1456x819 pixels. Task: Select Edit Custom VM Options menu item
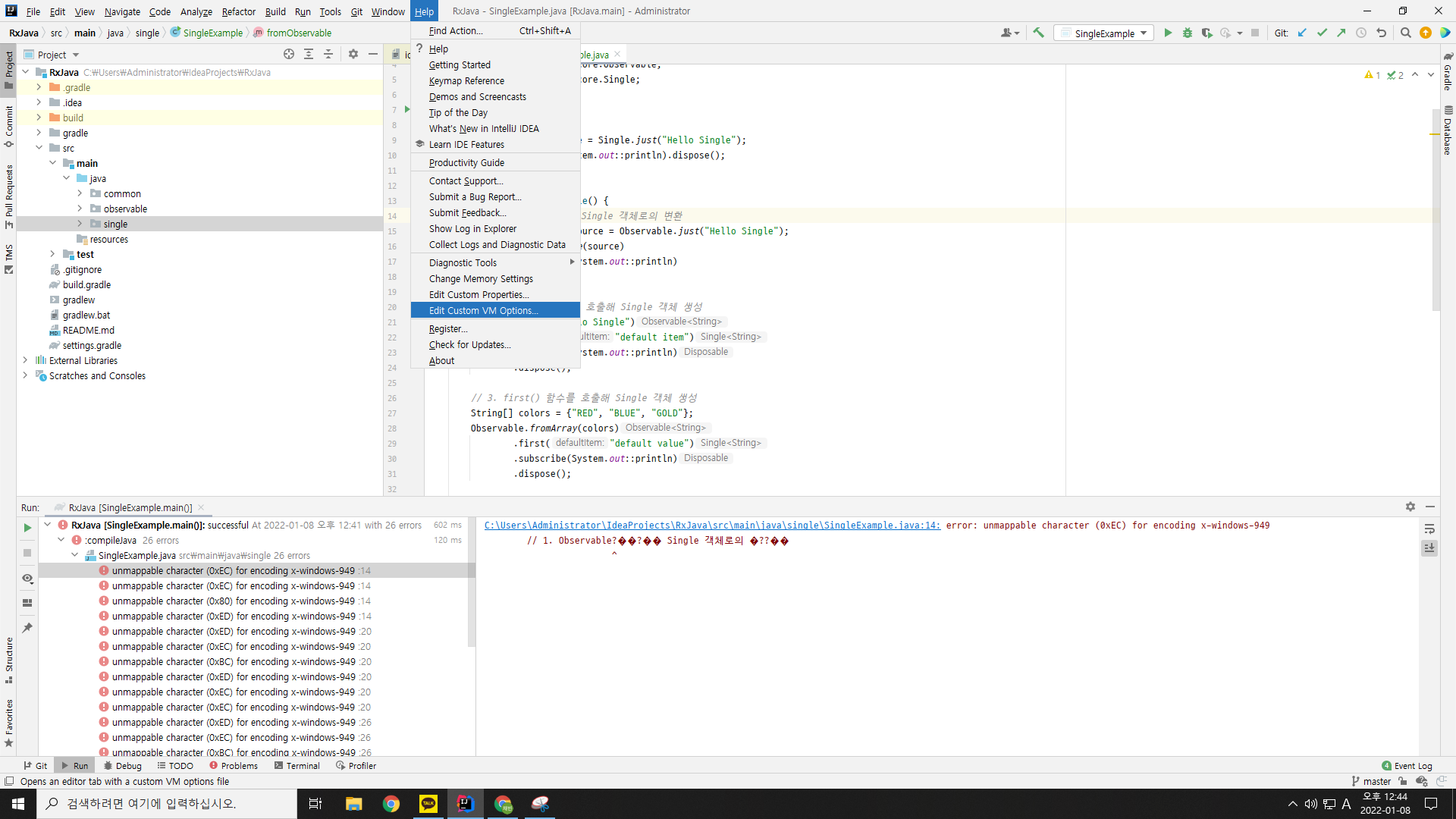pyautogui.click(x=483, y=310)
